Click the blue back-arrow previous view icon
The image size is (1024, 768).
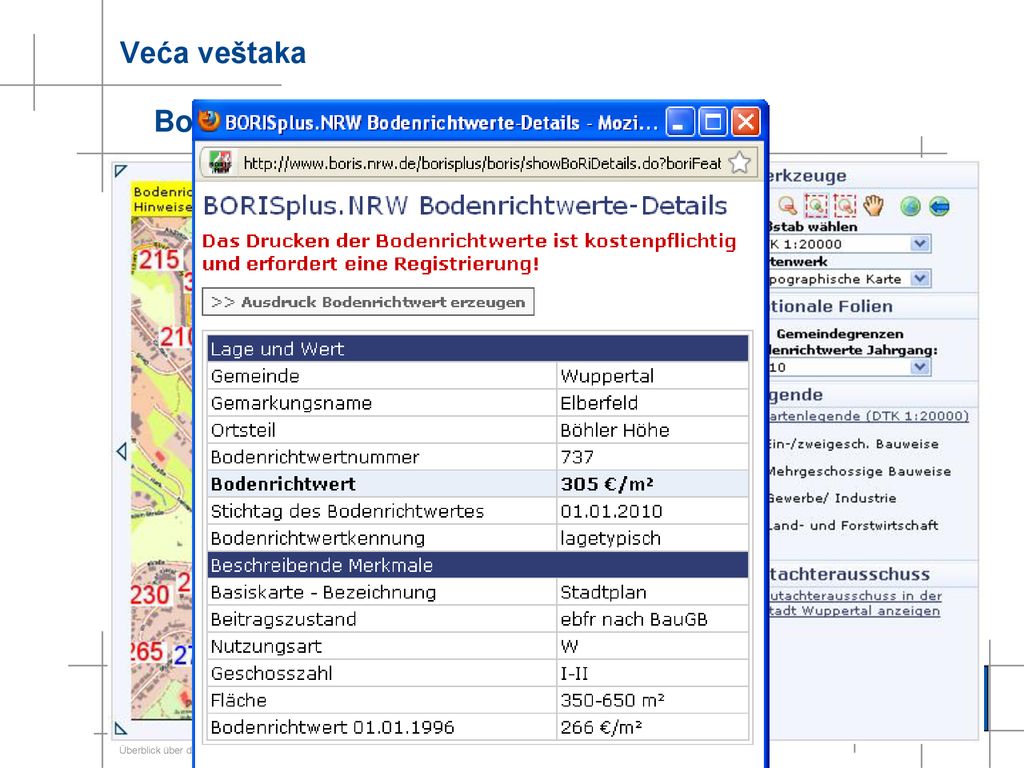939,206
